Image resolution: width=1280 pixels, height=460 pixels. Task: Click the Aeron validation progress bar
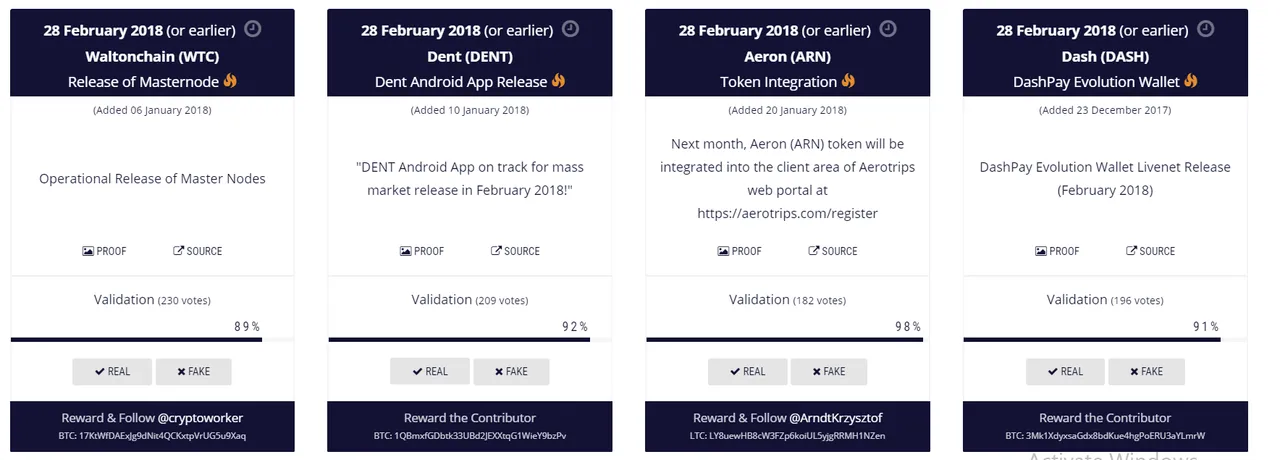(x=787, y=340)
